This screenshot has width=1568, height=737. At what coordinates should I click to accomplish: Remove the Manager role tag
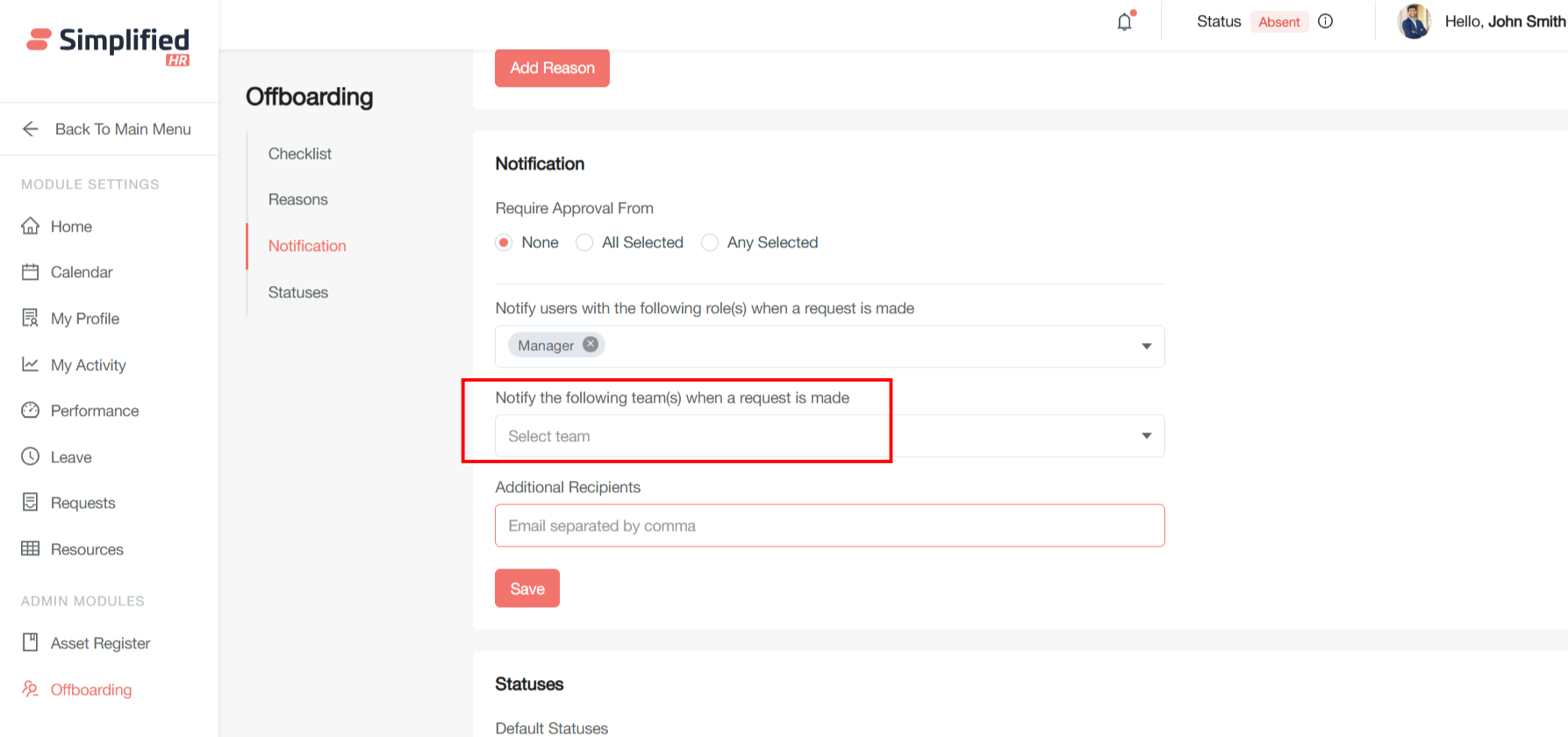tap(591, 345)
